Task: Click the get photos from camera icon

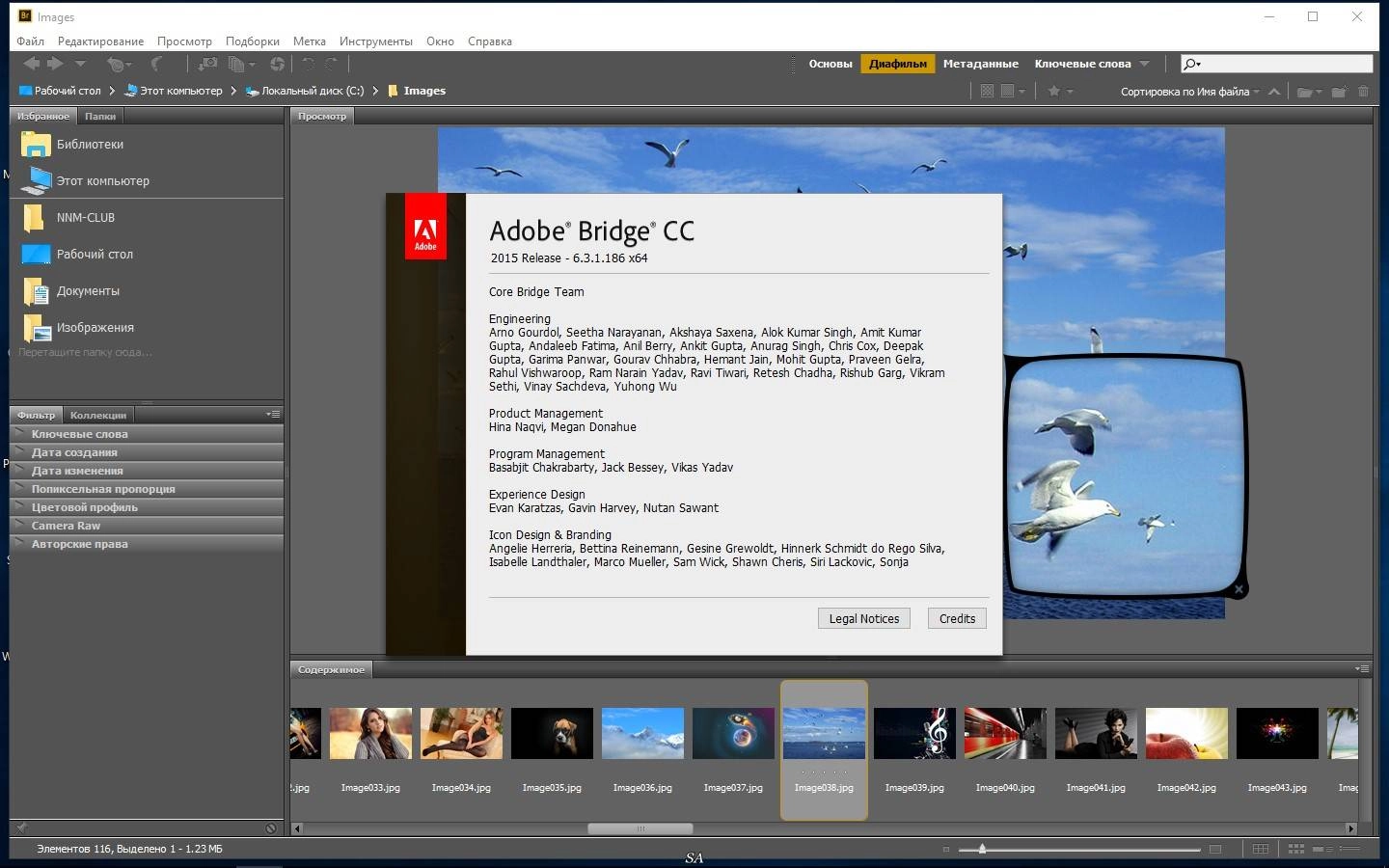Action: click(207, 64)
